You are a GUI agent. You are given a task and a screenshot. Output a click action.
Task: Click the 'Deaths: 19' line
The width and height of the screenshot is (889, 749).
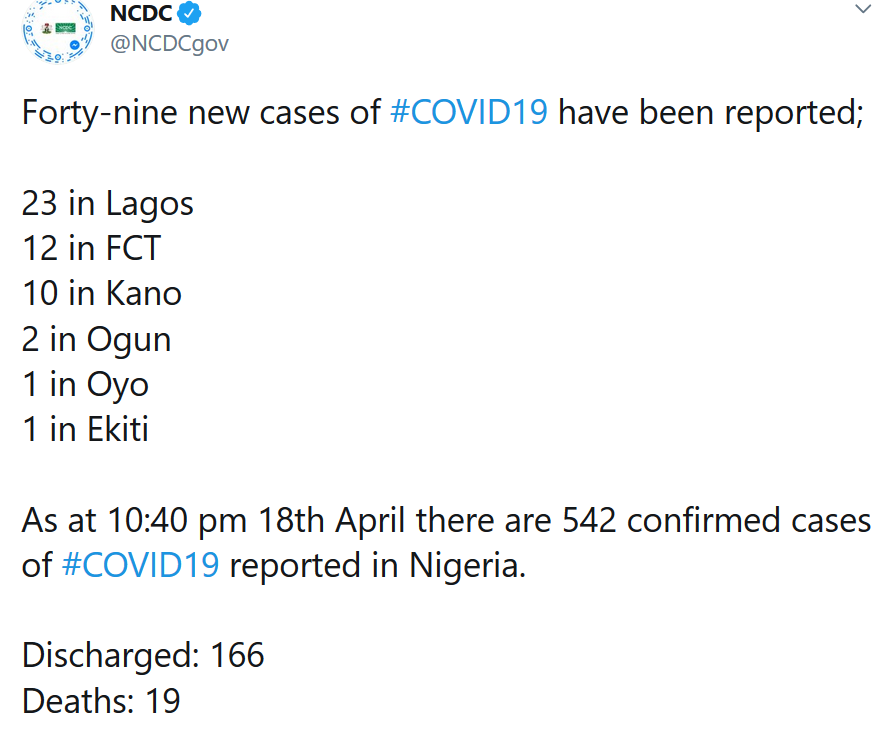coord(101,700)
